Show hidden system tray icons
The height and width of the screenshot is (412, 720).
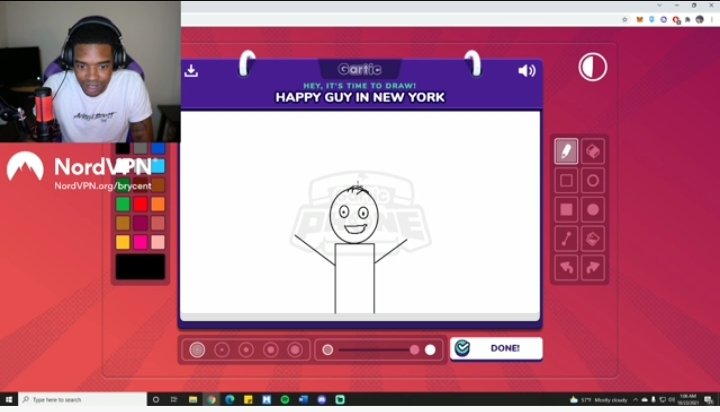coord(636,400)
